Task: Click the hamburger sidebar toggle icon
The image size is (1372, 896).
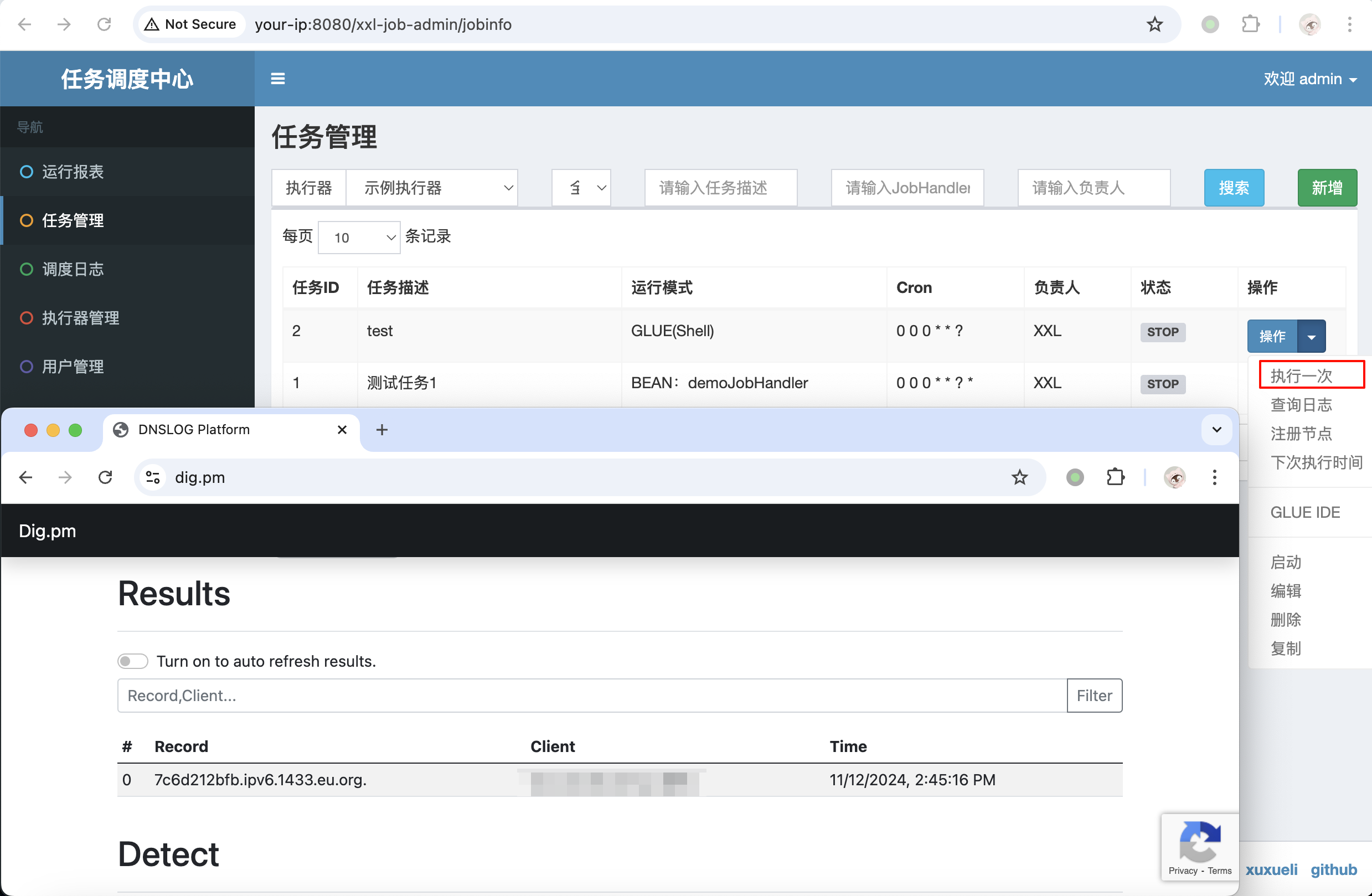Action: [x=278, y=79]
